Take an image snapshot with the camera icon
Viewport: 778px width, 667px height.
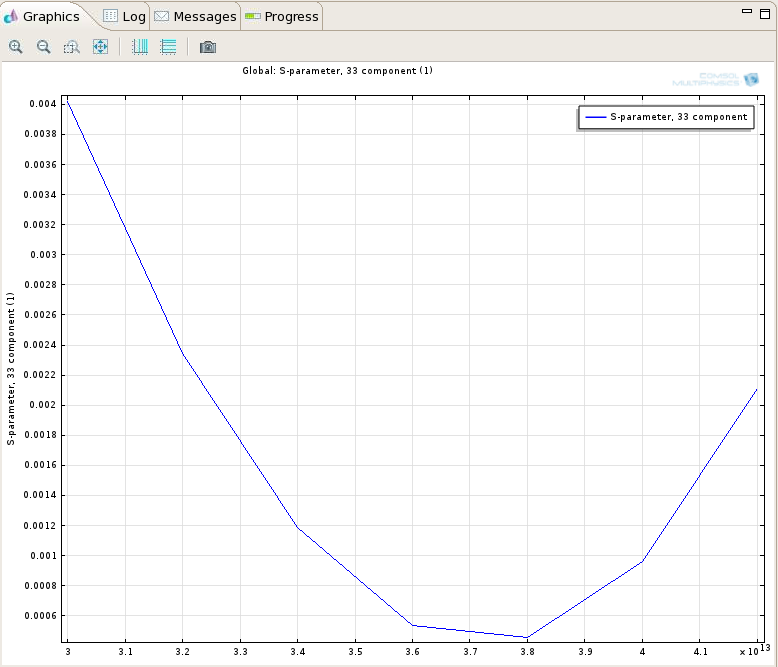tap(208, 47)
